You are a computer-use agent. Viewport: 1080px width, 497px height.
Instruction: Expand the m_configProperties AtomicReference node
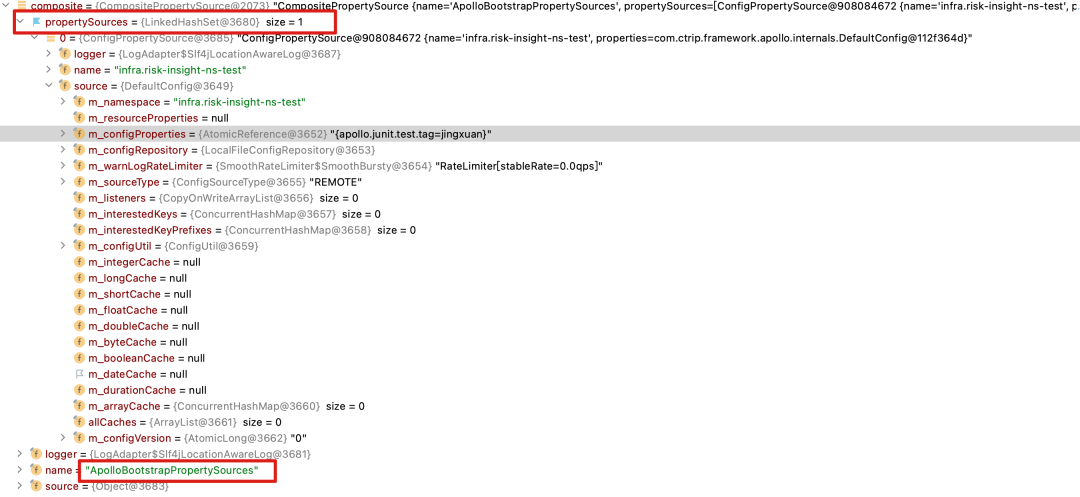(63, 134)
